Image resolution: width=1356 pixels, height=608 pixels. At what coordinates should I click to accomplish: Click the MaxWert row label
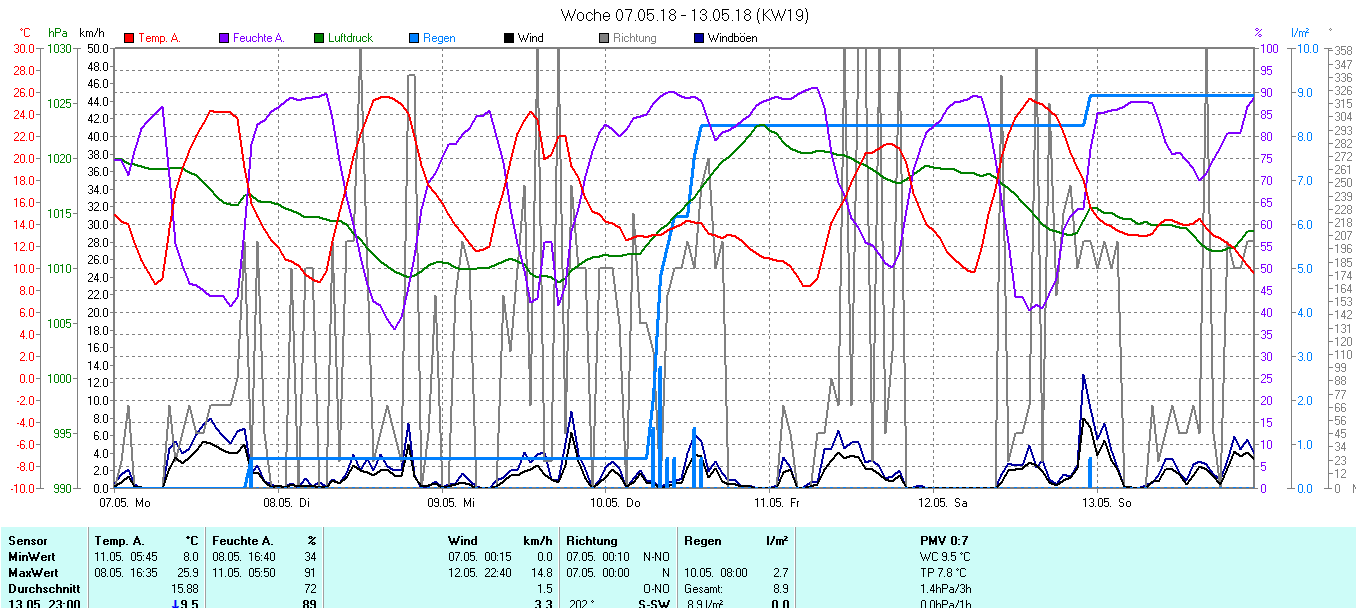pyautogui.click(x=33, y=573)
